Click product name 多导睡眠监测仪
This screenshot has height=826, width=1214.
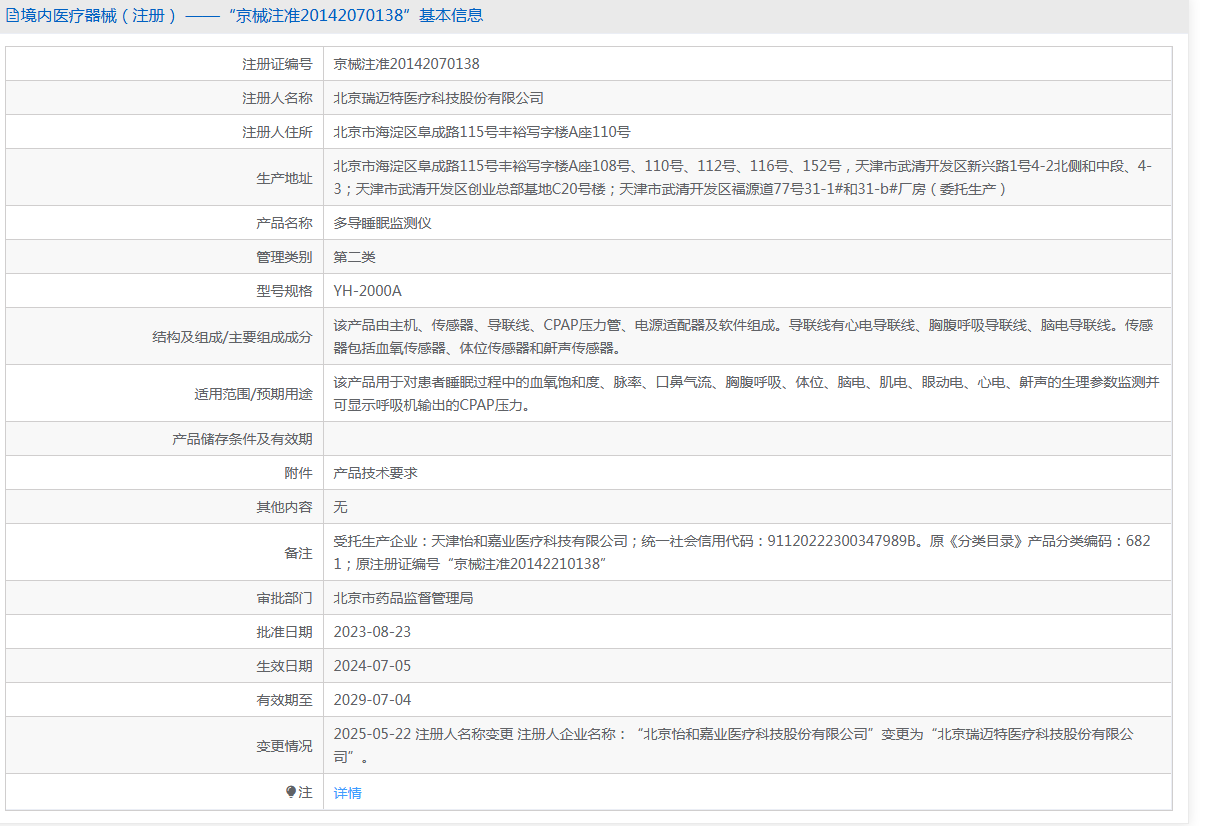click(382, 223)
